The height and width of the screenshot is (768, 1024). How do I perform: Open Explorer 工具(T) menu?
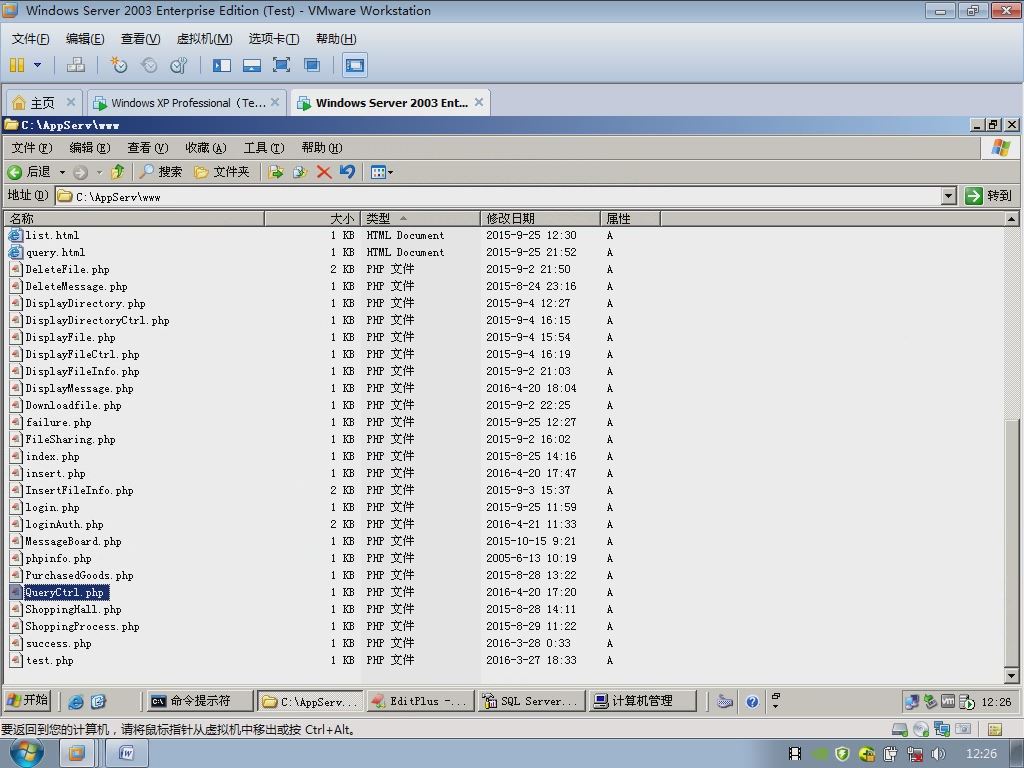[264, 148]
